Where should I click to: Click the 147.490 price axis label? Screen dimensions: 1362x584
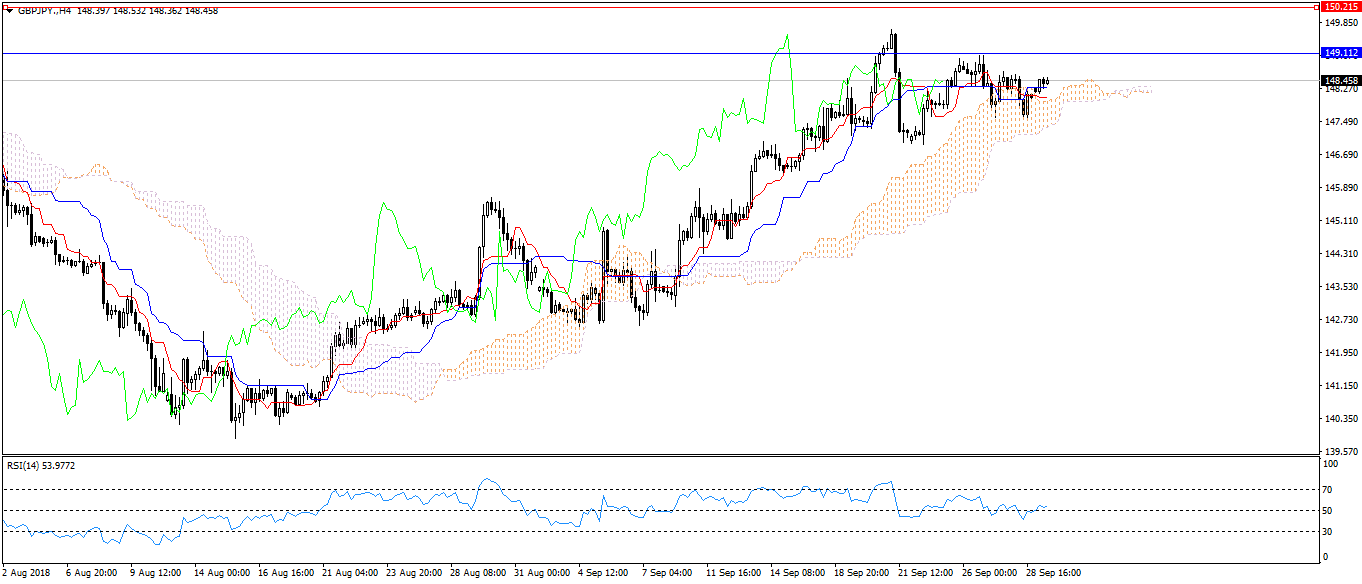pyautogui.click(x=1340, y=122)
